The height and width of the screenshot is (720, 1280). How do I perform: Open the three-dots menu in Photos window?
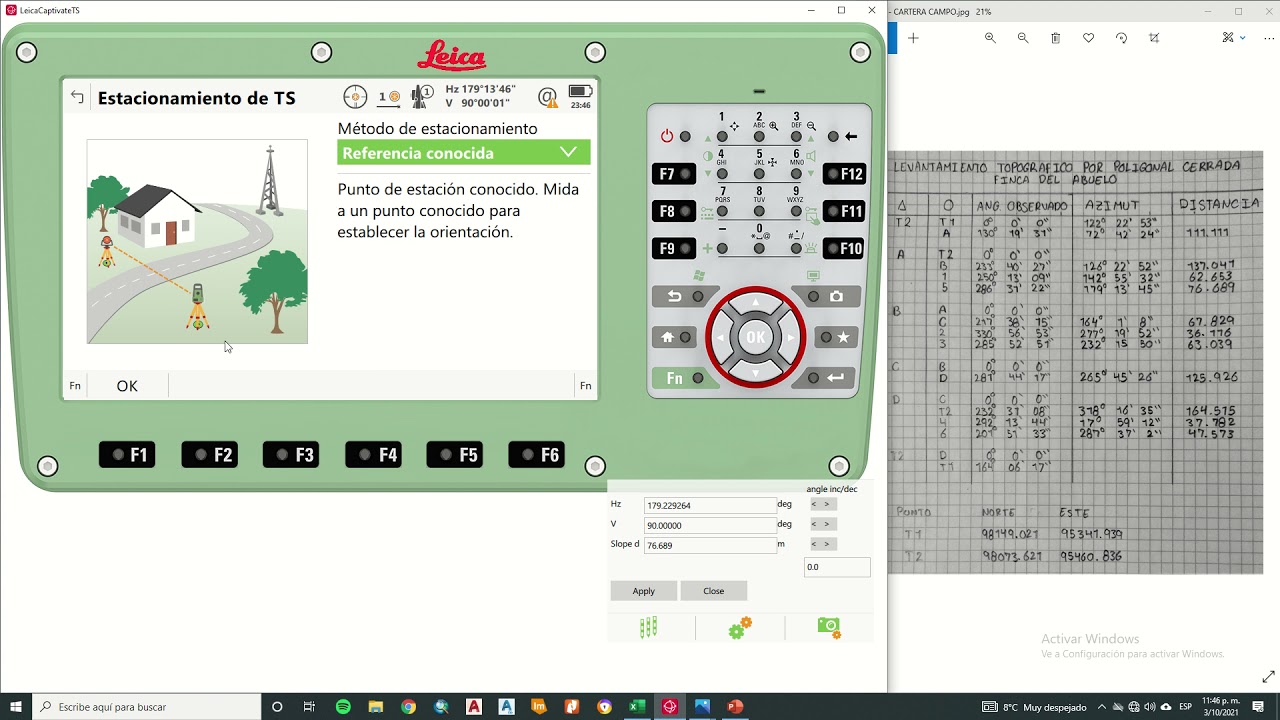click(1269, 38)
